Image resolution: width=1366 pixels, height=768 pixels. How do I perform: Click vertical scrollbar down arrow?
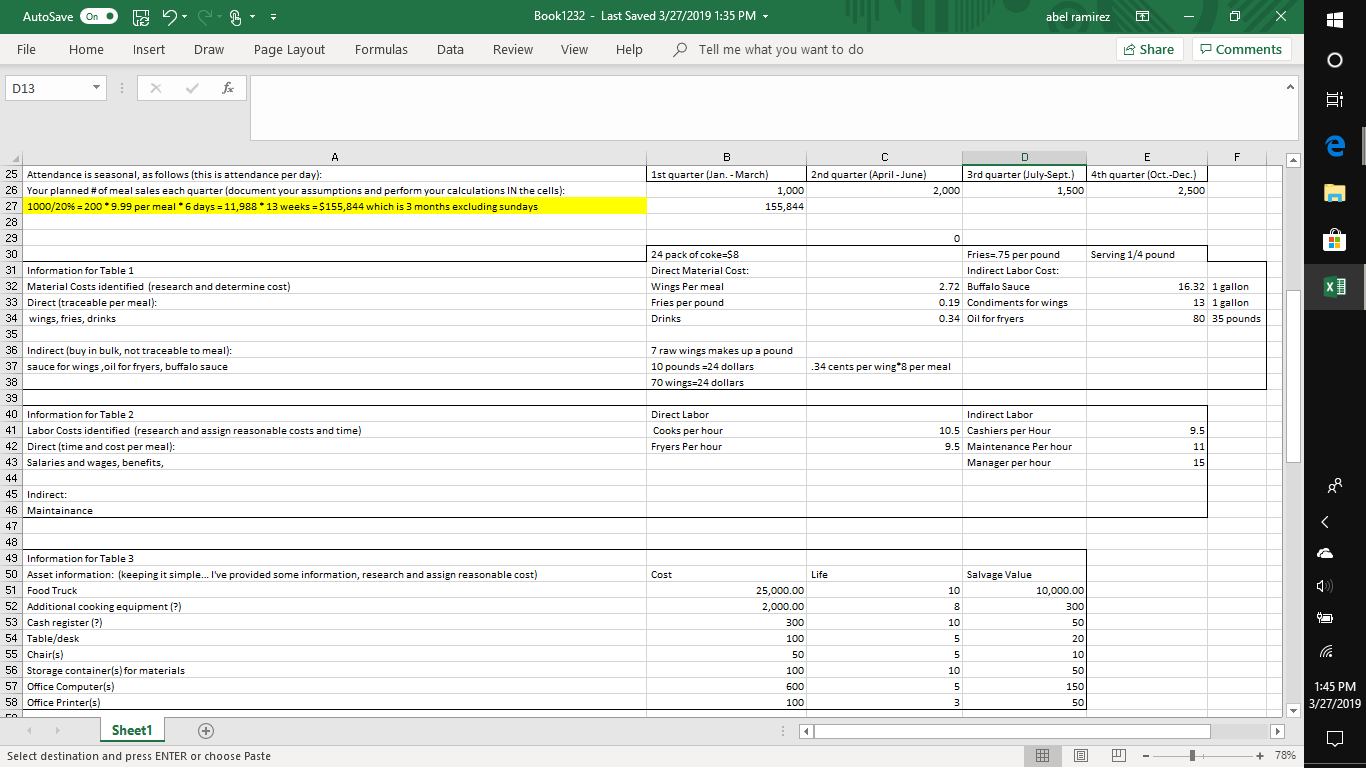[x=1291, y=710]
